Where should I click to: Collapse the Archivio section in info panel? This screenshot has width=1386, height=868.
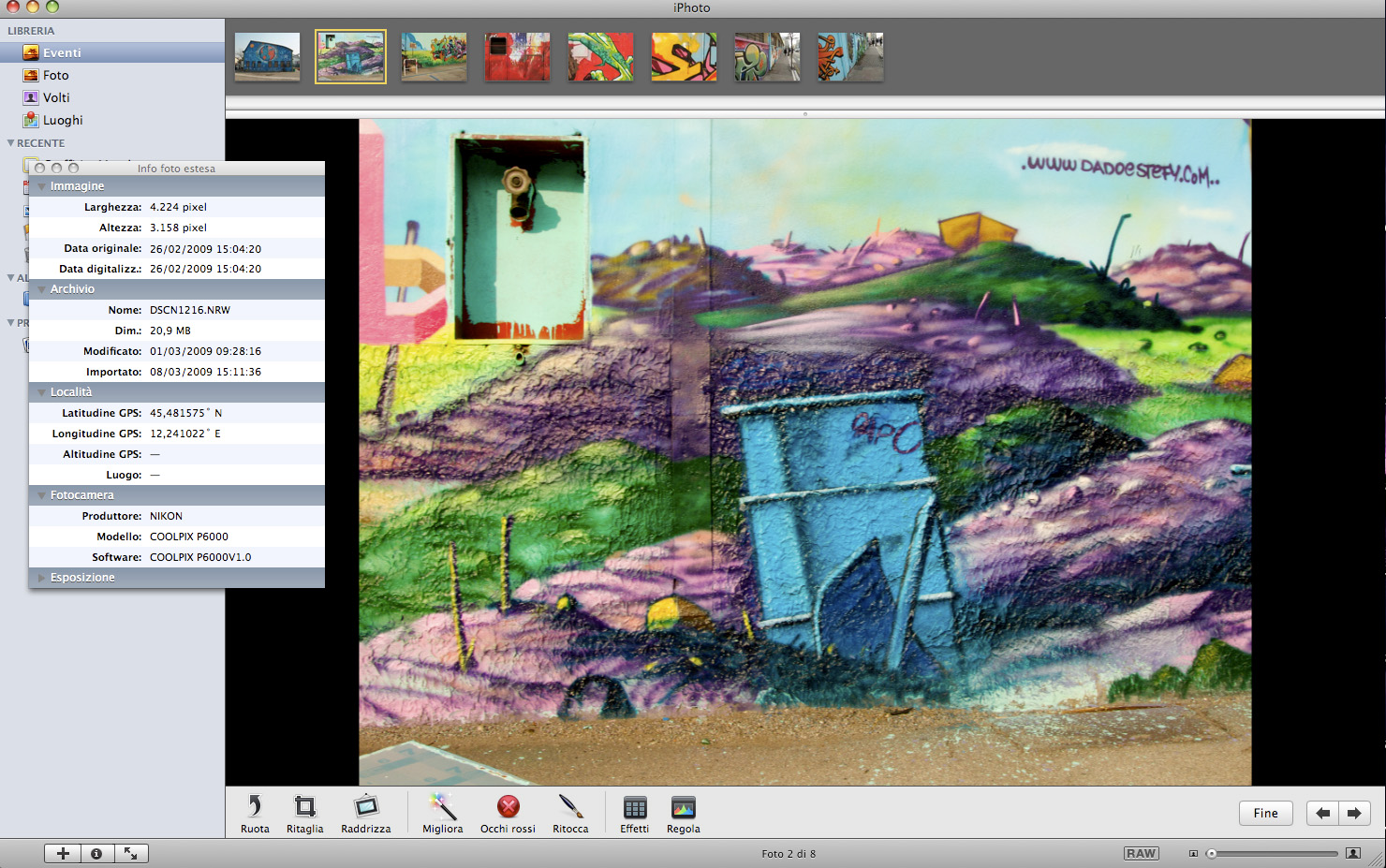pos(41,289)
